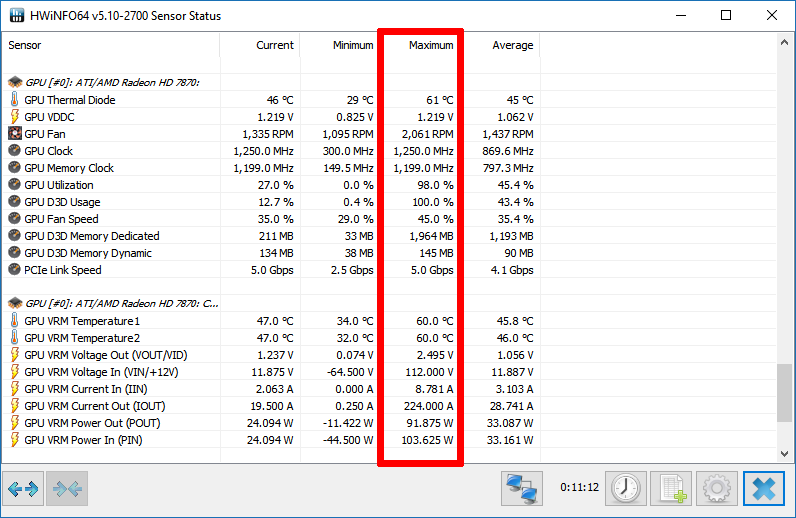Close sensor window with blue X button
The image size is (796, 518).
pos(764,489)
